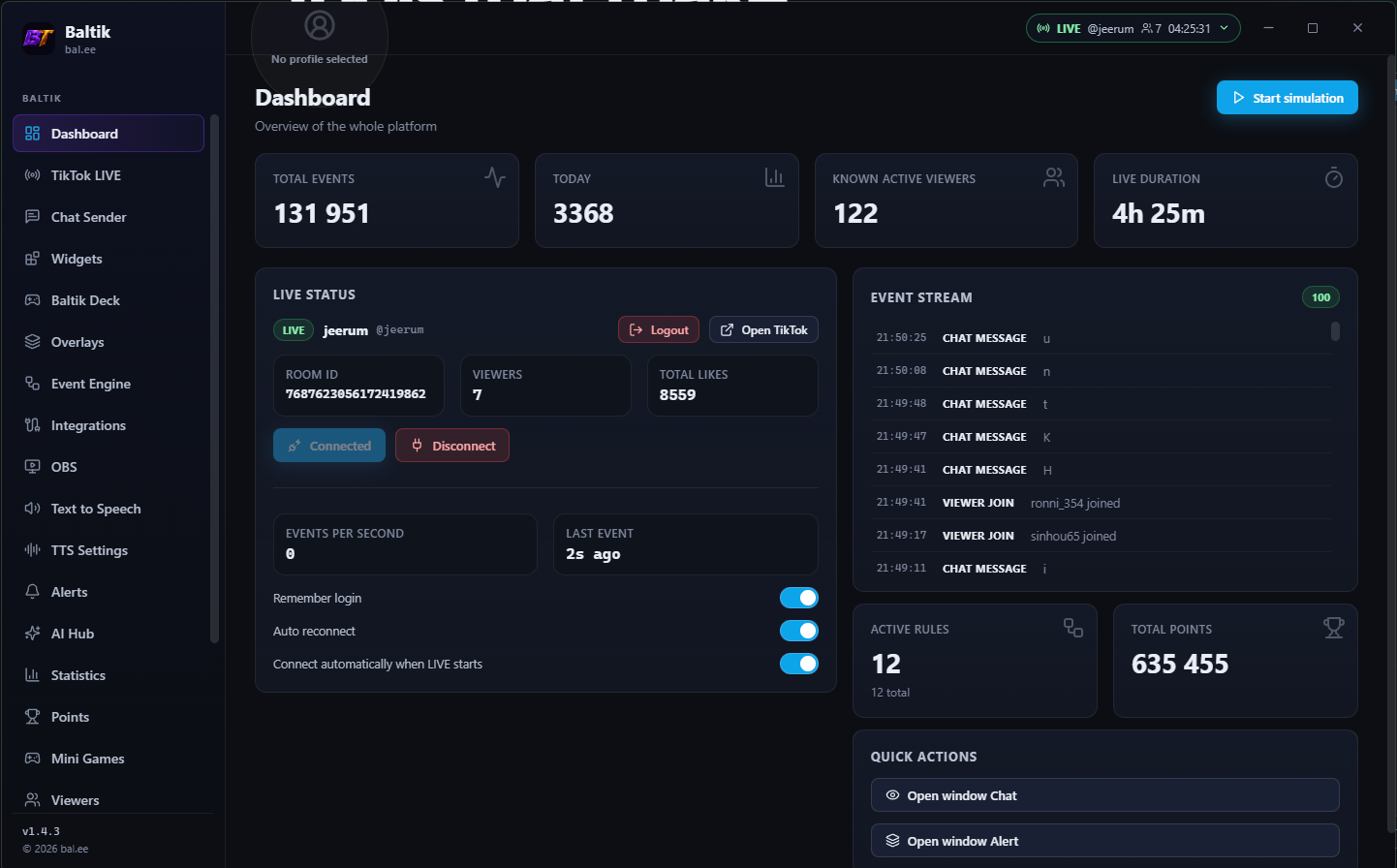The width and height of the screenshot is (1397, 868).
Task: Click the Live Duration timer icon
Action: pos(1334,177)
